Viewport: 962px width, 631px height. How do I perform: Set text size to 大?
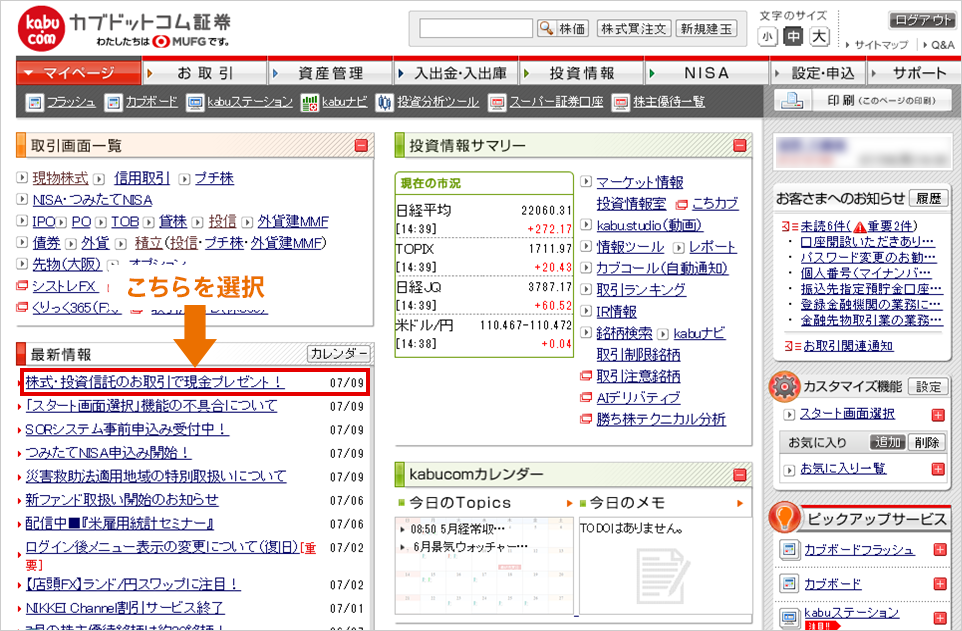click(x=819, y=37)
